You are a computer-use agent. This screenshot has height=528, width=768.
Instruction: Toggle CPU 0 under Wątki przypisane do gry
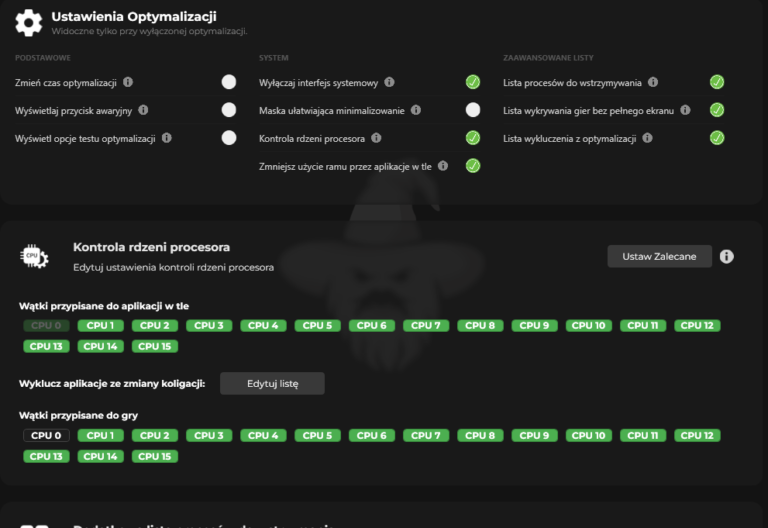pyautogui.click(x=46, y=436)
